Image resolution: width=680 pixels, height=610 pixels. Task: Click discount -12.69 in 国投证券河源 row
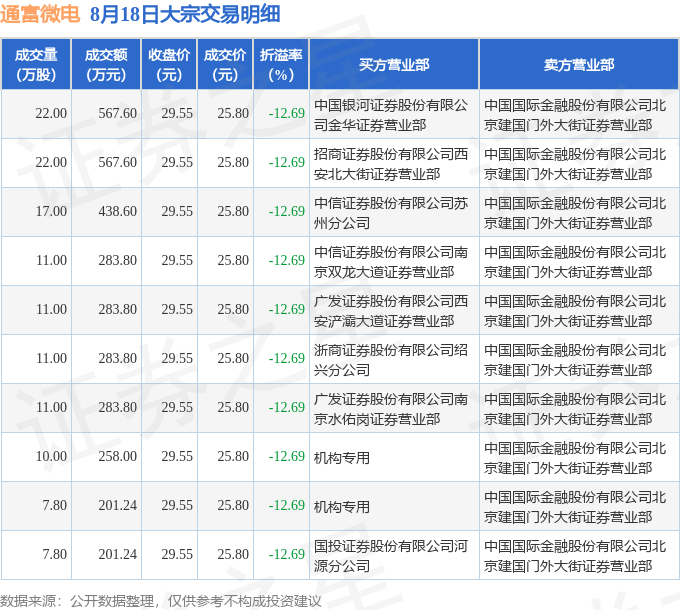287,554
